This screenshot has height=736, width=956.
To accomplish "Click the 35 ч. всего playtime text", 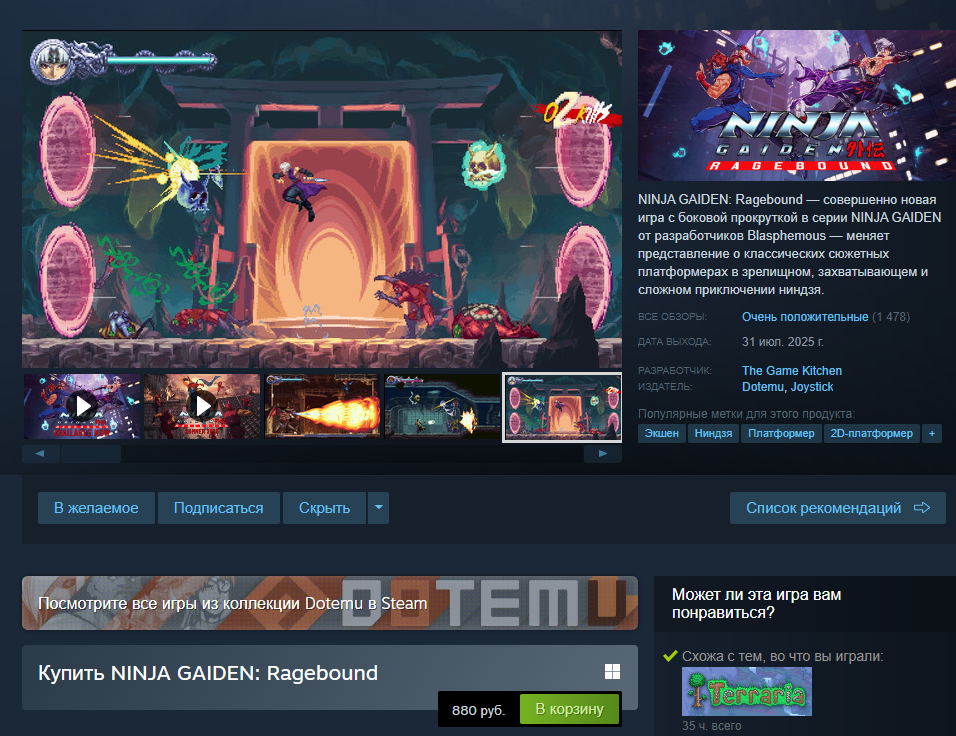I will [x=712, y=726].
